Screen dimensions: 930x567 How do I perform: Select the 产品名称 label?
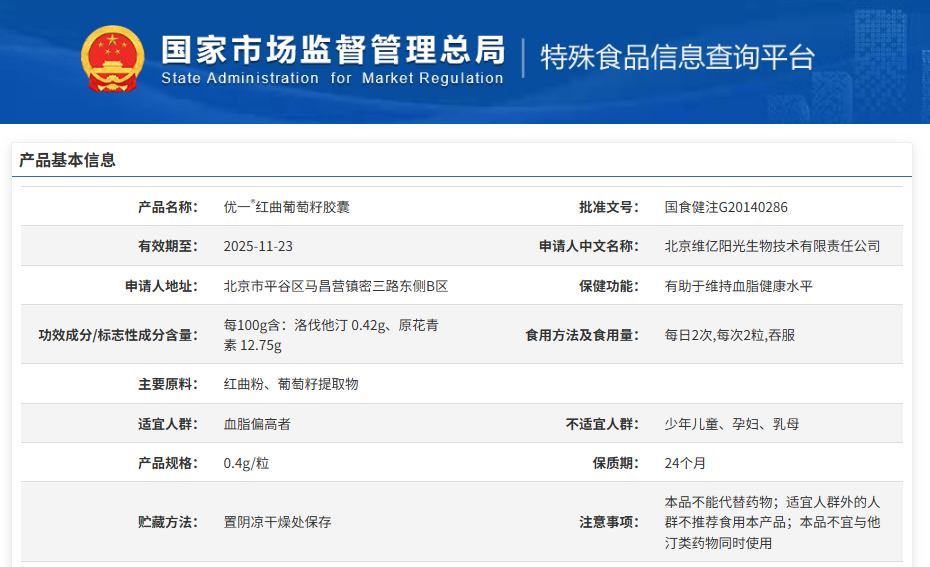coord(168,207)
